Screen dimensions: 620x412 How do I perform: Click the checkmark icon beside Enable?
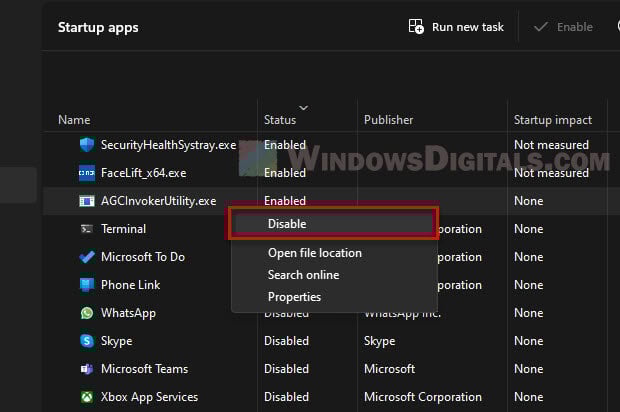pyautogui.click(x=541, y=27)
